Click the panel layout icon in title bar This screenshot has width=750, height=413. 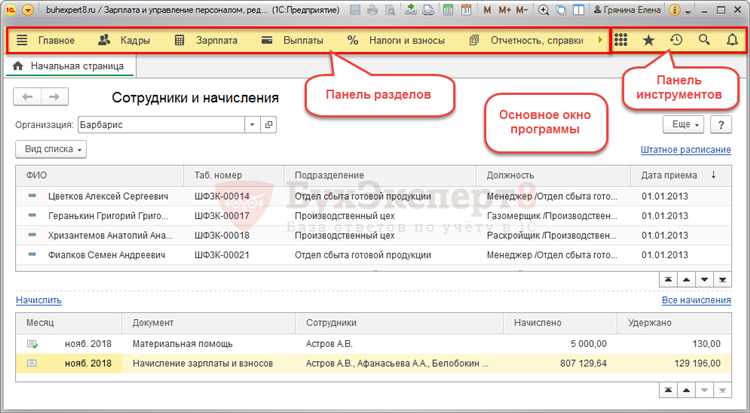(579, 10)
